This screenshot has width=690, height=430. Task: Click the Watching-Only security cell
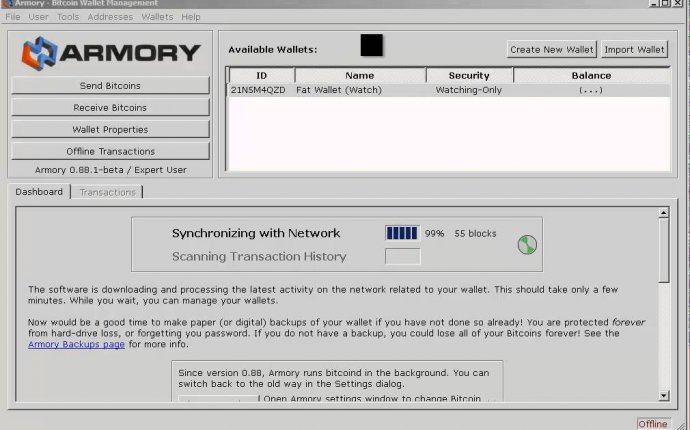pyautogui.click(x=469, y=90)
